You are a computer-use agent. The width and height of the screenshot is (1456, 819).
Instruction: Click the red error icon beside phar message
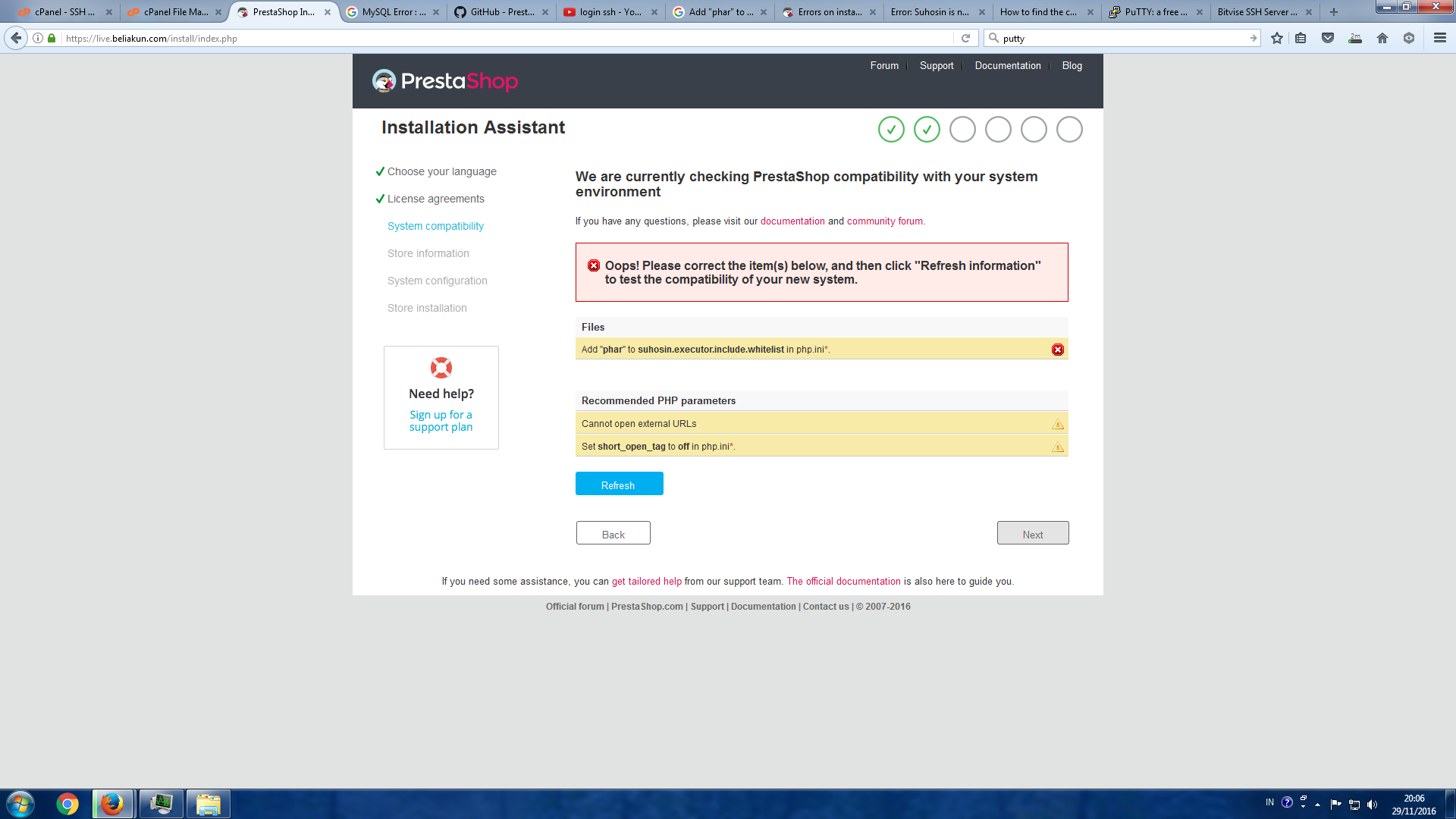pyautogui.click(x=1057, y=350)
